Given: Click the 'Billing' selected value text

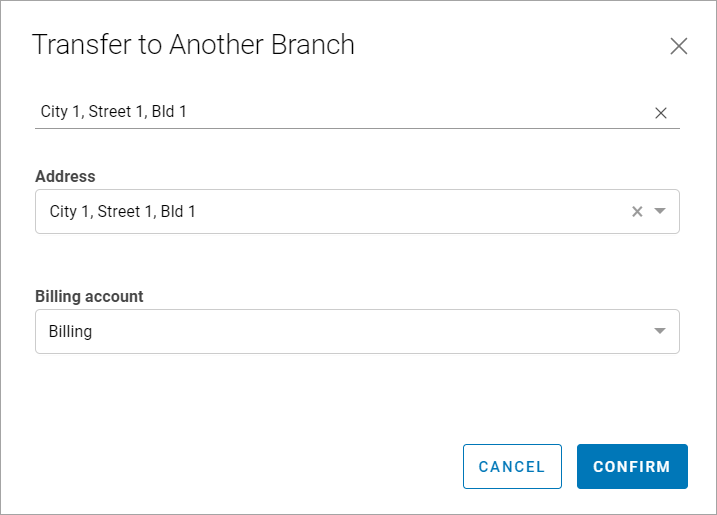Looking at the screenshot, I should point(70,332).
